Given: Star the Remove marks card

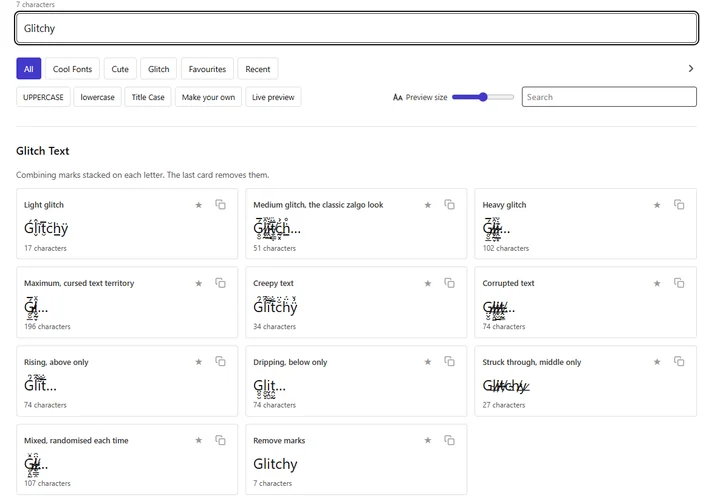Looking at the screenshot, I should click(428, 440).
